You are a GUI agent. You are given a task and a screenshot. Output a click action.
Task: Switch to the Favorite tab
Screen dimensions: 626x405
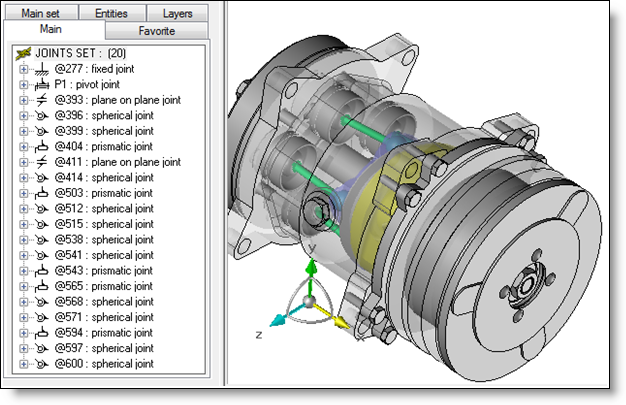(x=156, y=31)
